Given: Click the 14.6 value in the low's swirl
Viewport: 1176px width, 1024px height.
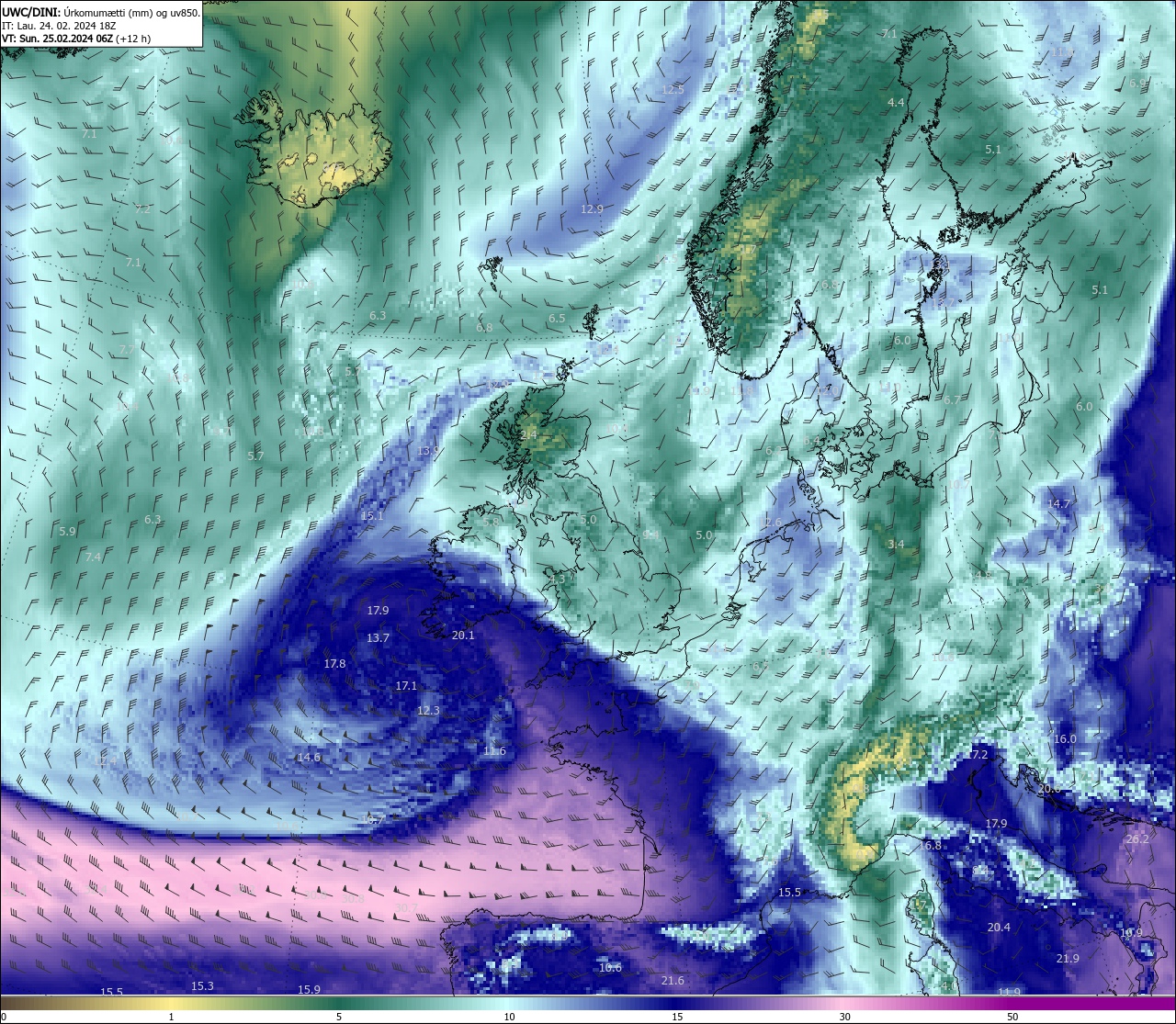Looking at the screenshot, I should (x=309, y=758).
